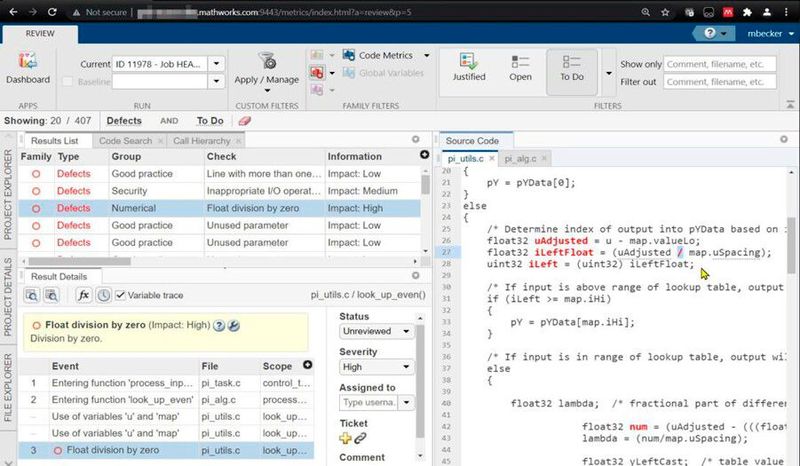Click the Result Details second search icon
This screenshot has height=466, width=800.
click(51, 295)
